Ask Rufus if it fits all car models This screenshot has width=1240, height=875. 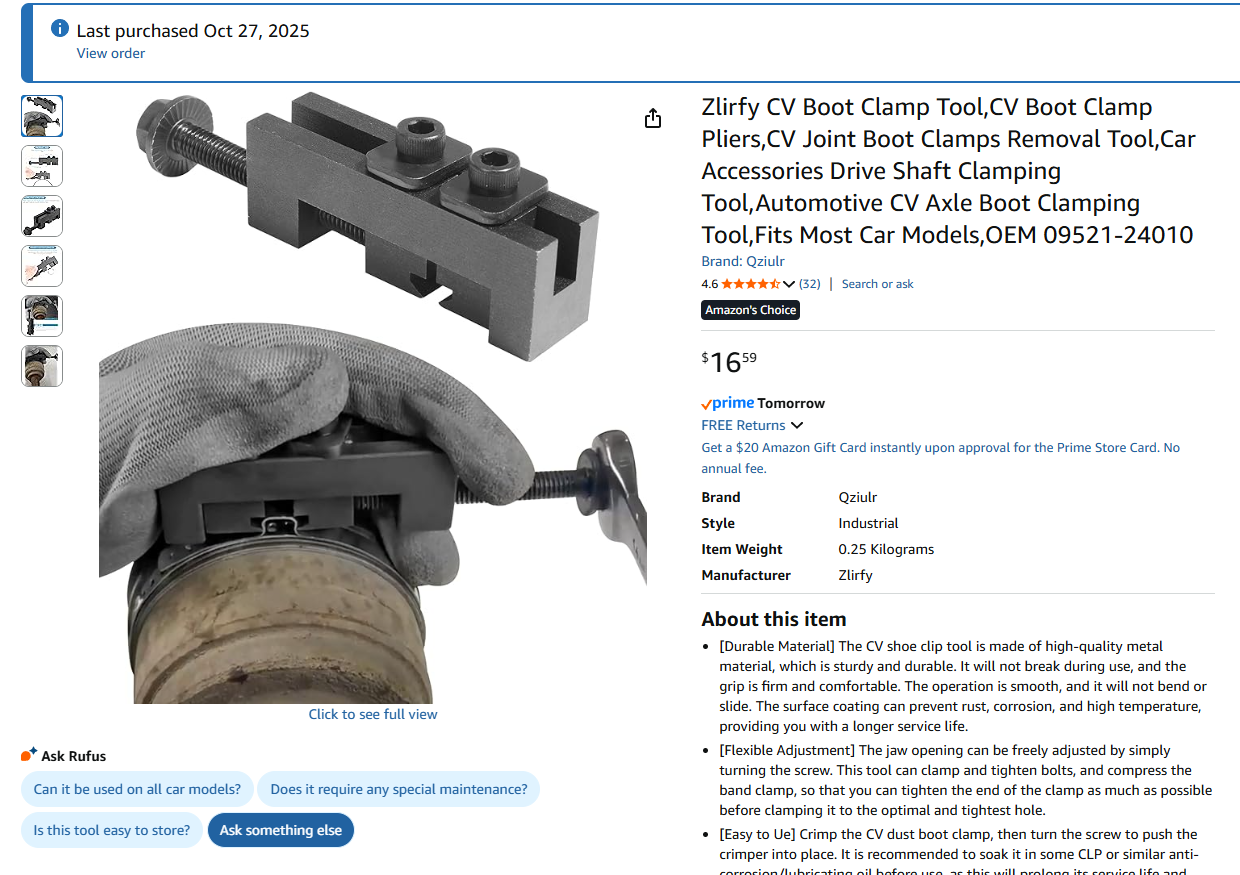137,789
